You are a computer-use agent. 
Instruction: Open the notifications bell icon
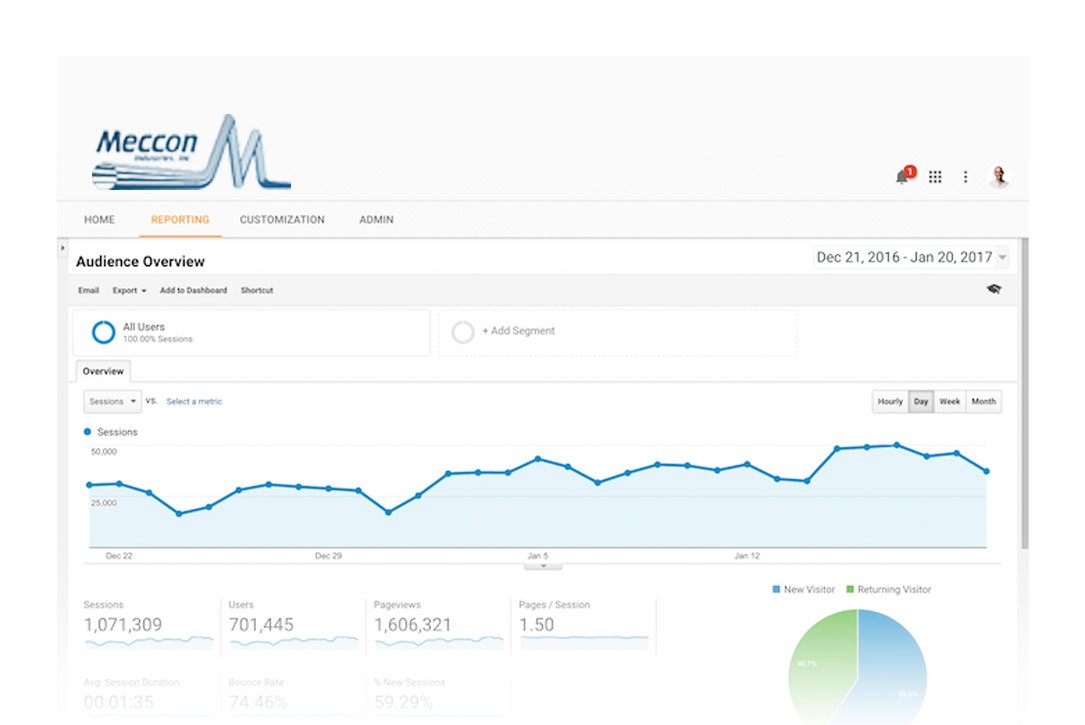(x=901, y=176)
